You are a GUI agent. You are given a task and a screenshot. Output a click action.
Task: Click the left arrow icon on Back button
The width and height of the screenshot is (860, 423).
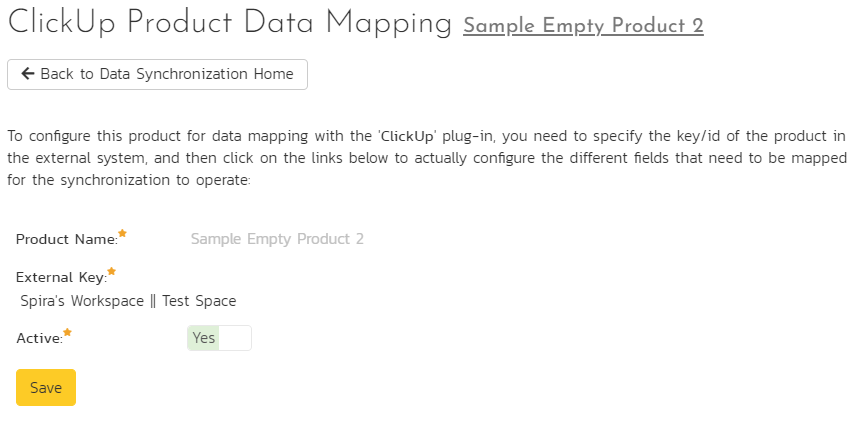pyautogui.click(x=28, y=74)
